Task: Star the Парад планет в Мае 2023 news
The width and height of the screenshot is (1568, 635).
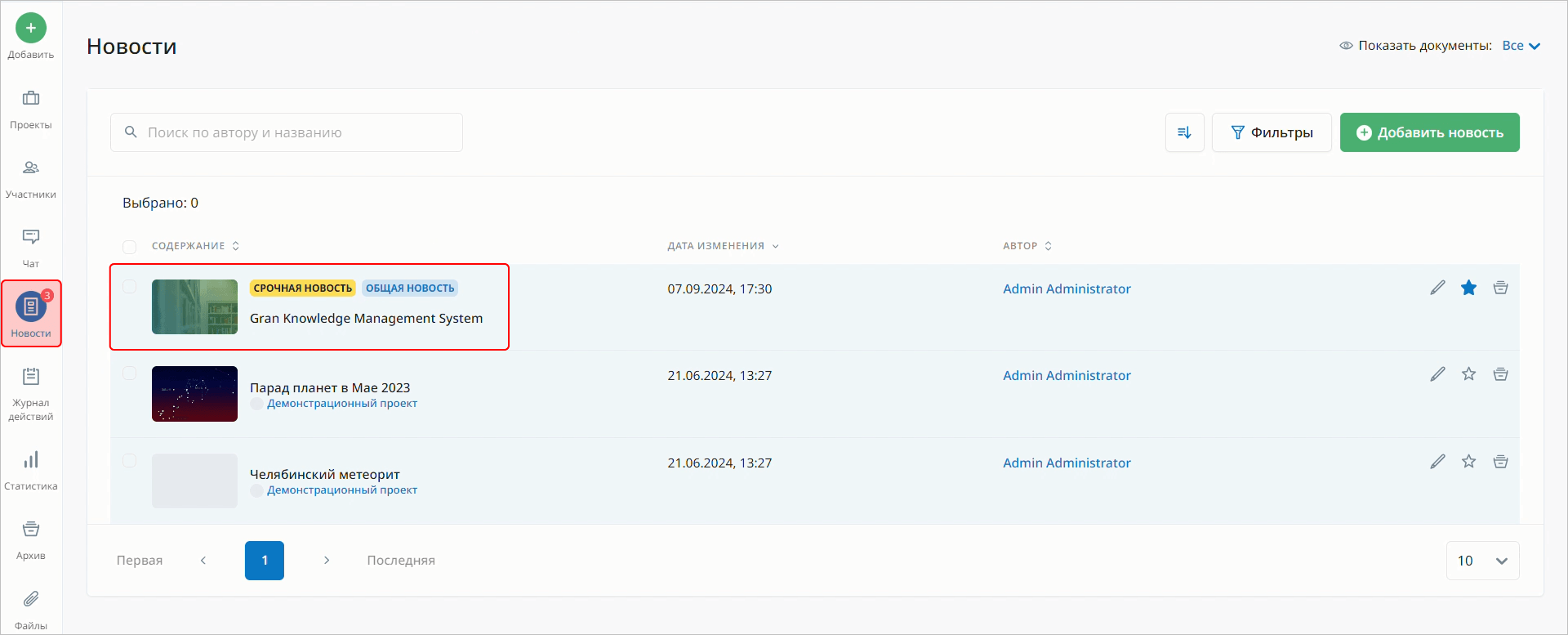Action: [x=1469, y=374]
